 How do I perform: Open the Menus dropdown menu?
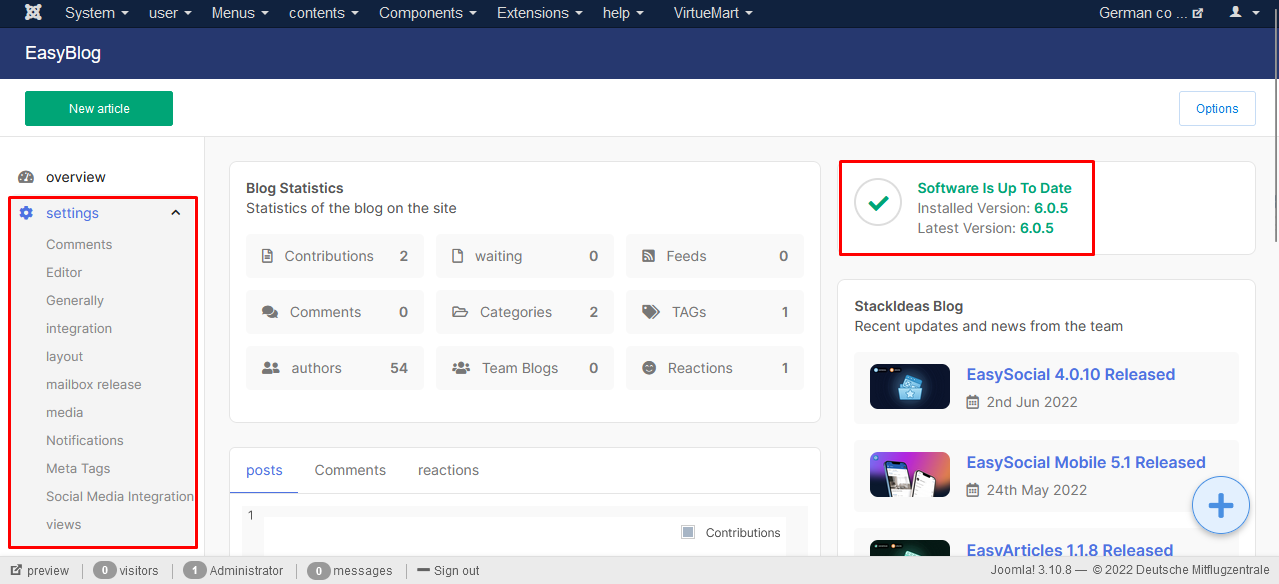coord(240,13)
